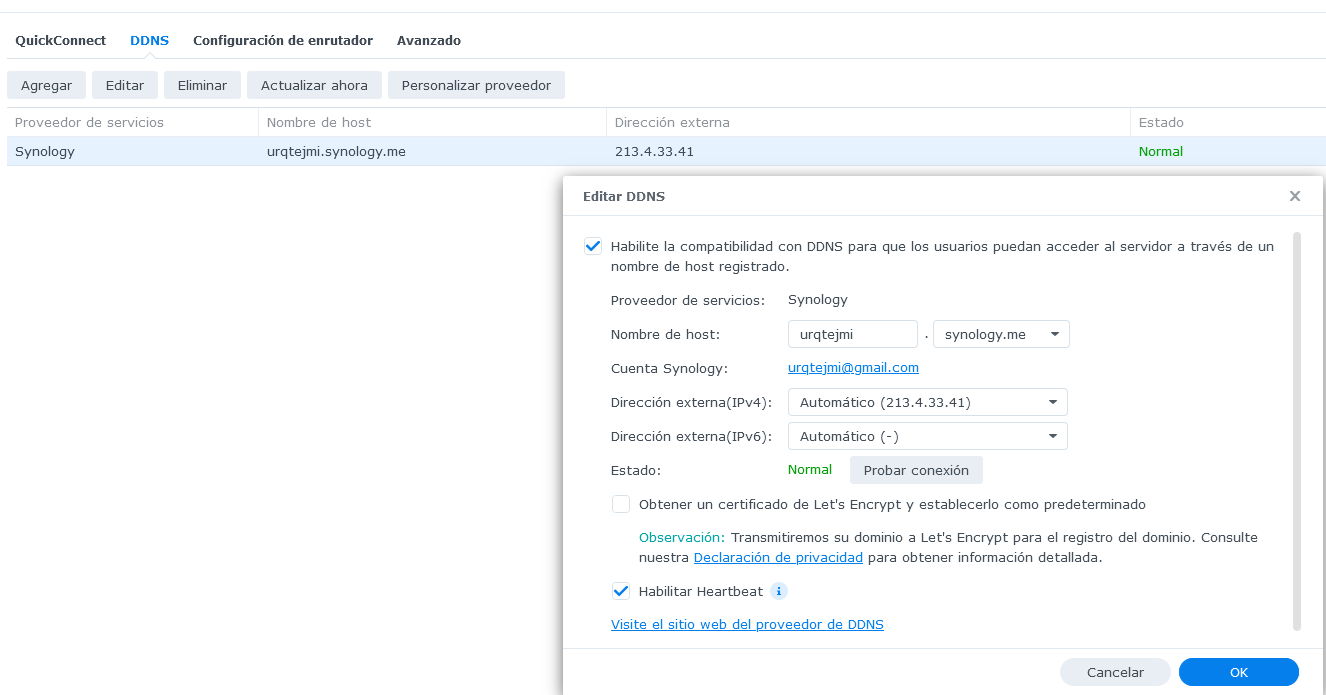Enable the Let's Encrypt certificate checkbox
This screenshot has width=1326, height=695.
(621, 504)
